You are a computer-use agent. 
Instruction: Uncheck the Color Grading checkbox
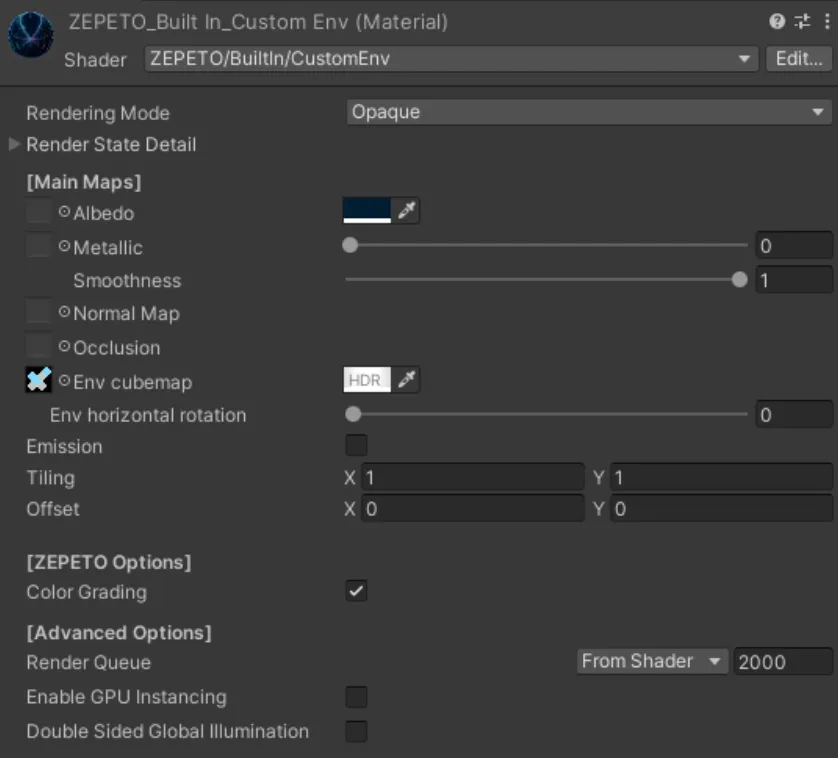(356, 591)
